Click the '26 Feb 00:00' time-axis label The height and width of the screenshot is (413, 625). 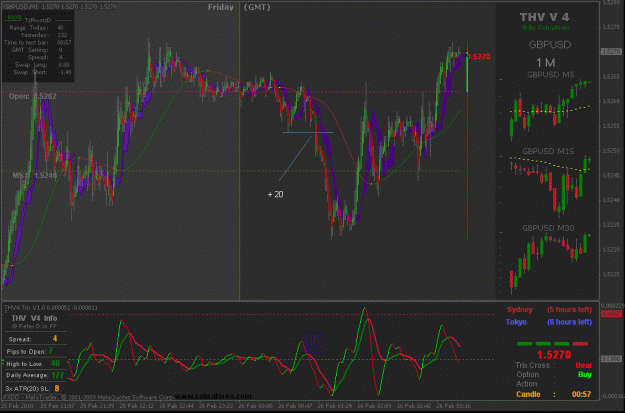coord(256,406)
